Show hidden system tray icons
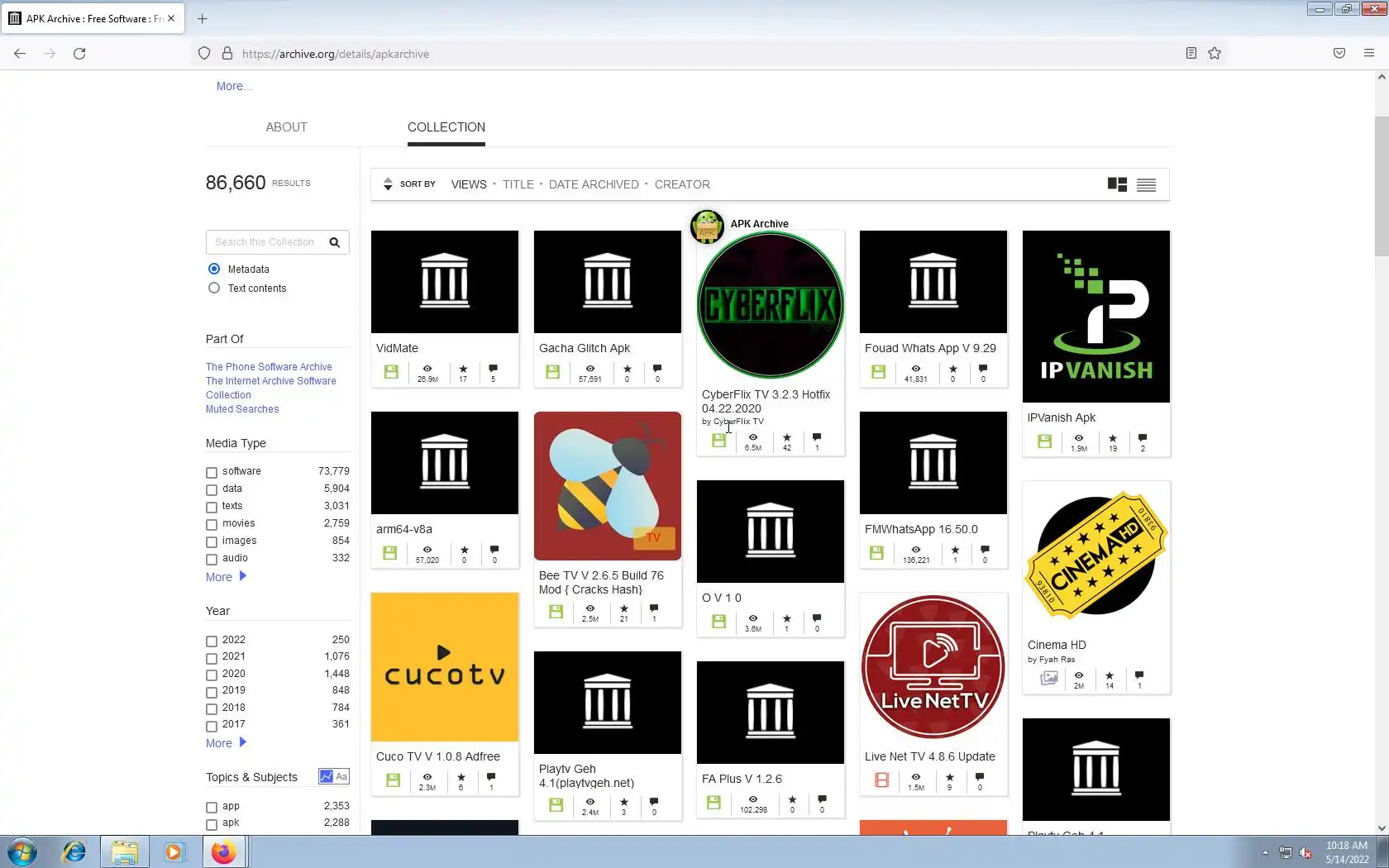This screenshot has height=868, width=1389. click(x=1264, y=852)
